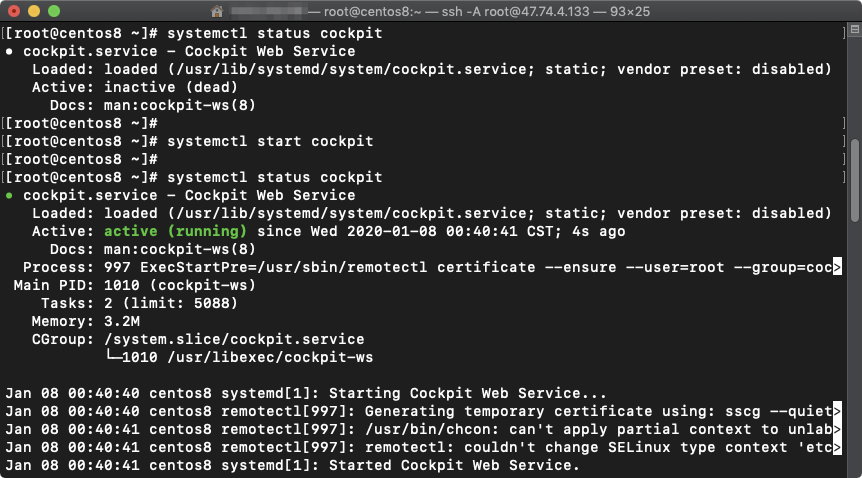Viewport: 862px width, 478px height.
Task: Click the '/system.slice/cockpit.service' CGroup path
Action: 234,339
